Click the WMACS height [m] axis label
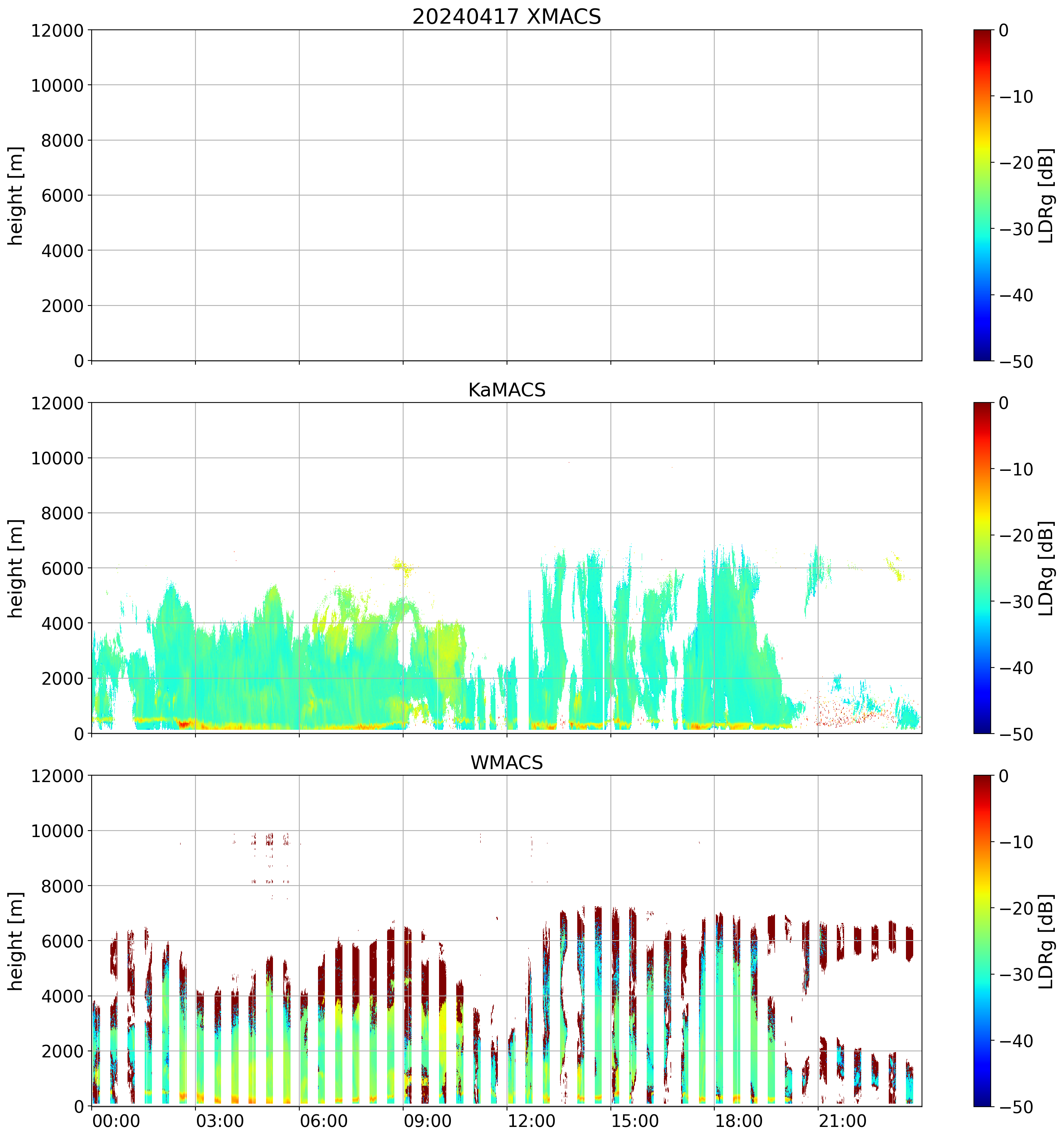The height and width of the screenshot is (1138, 1064). pyautogui.click(x=16, y=941)
